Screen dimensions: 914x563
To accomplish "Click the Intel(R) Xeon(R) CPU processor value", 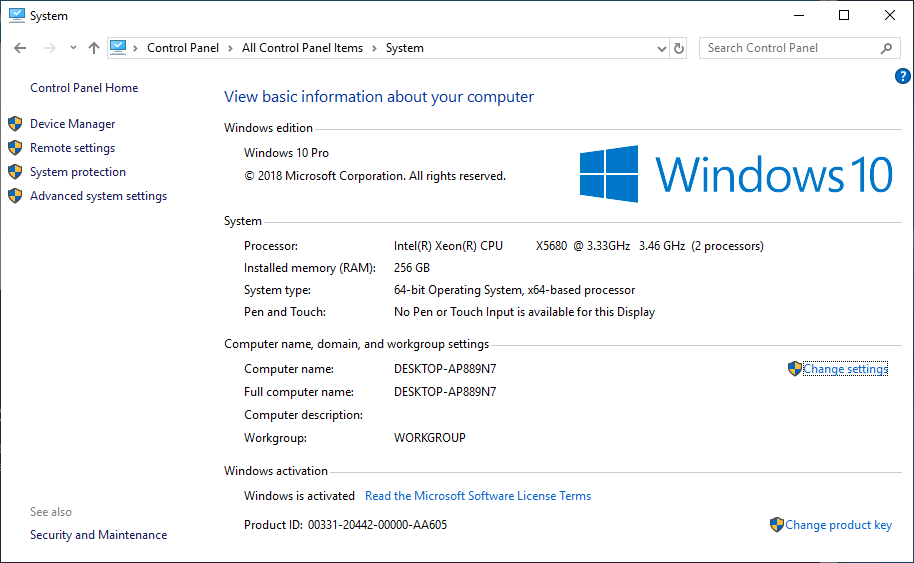I will tap(578, 246).
